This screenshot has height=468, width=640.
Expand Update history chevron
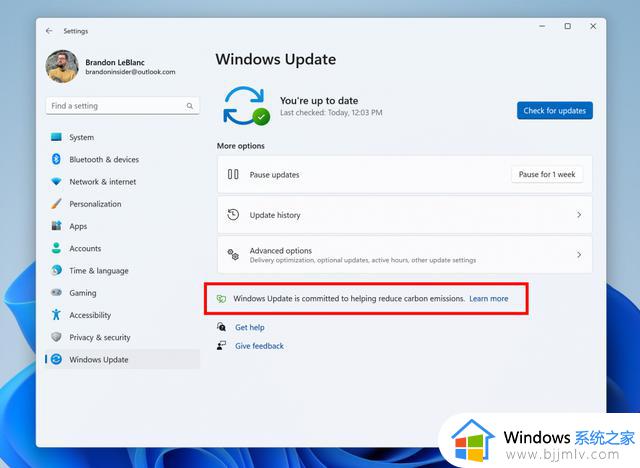tap(579, 215)
